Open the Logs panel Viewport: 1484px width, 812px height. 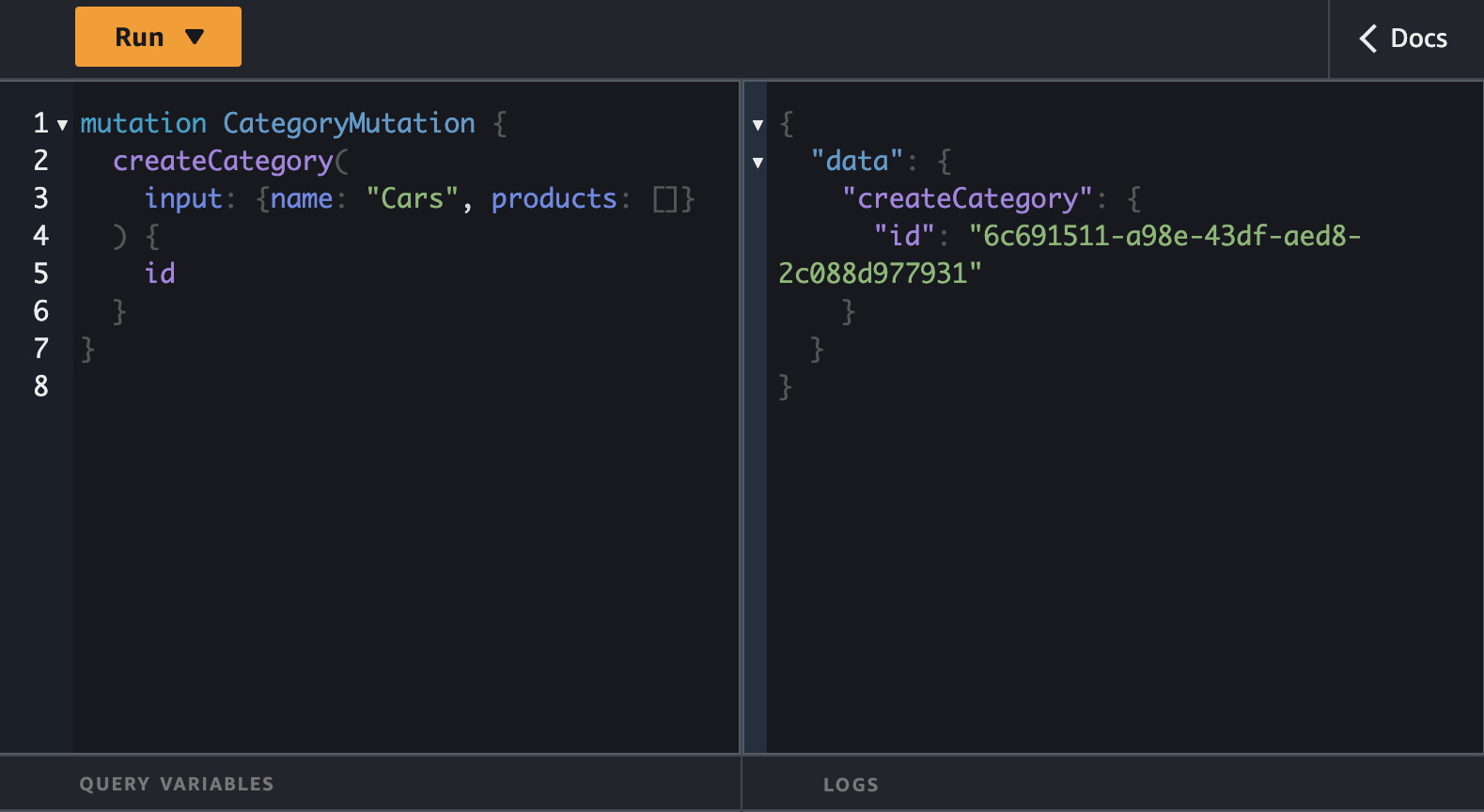(851, 785)
